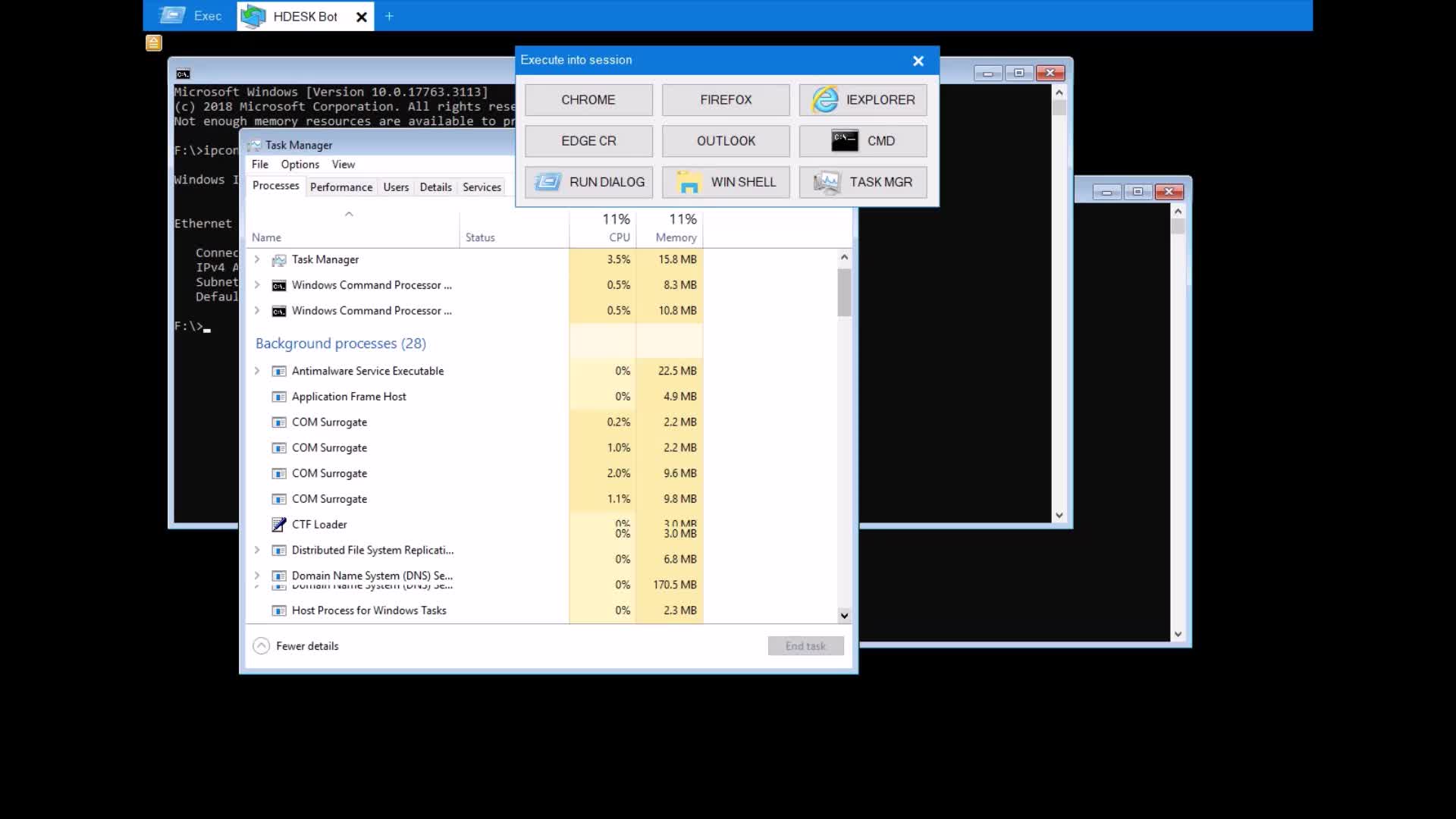Click the orange lock icon under the tabs
The image size is (1456, 819).
pyautogui.click(x=154, y=43)
